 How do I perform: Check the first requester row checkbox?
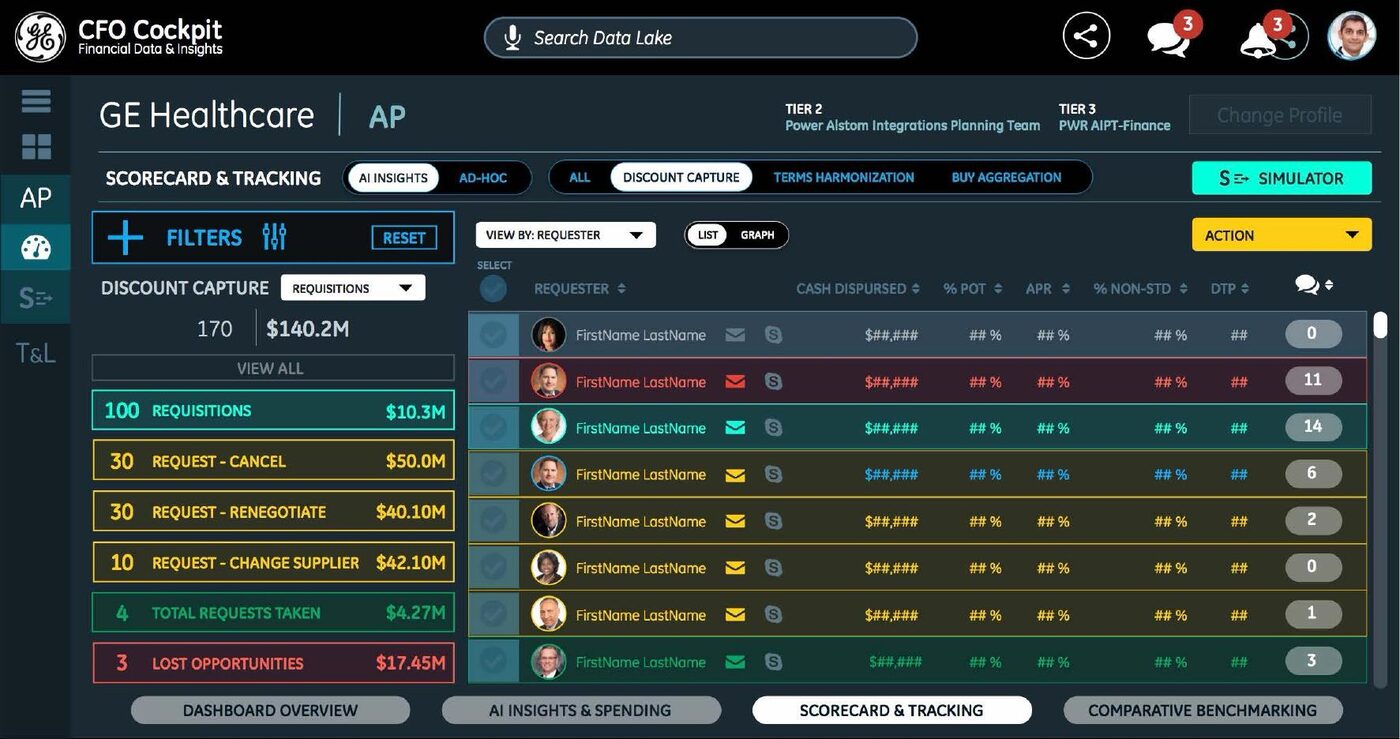pos(493,335)
